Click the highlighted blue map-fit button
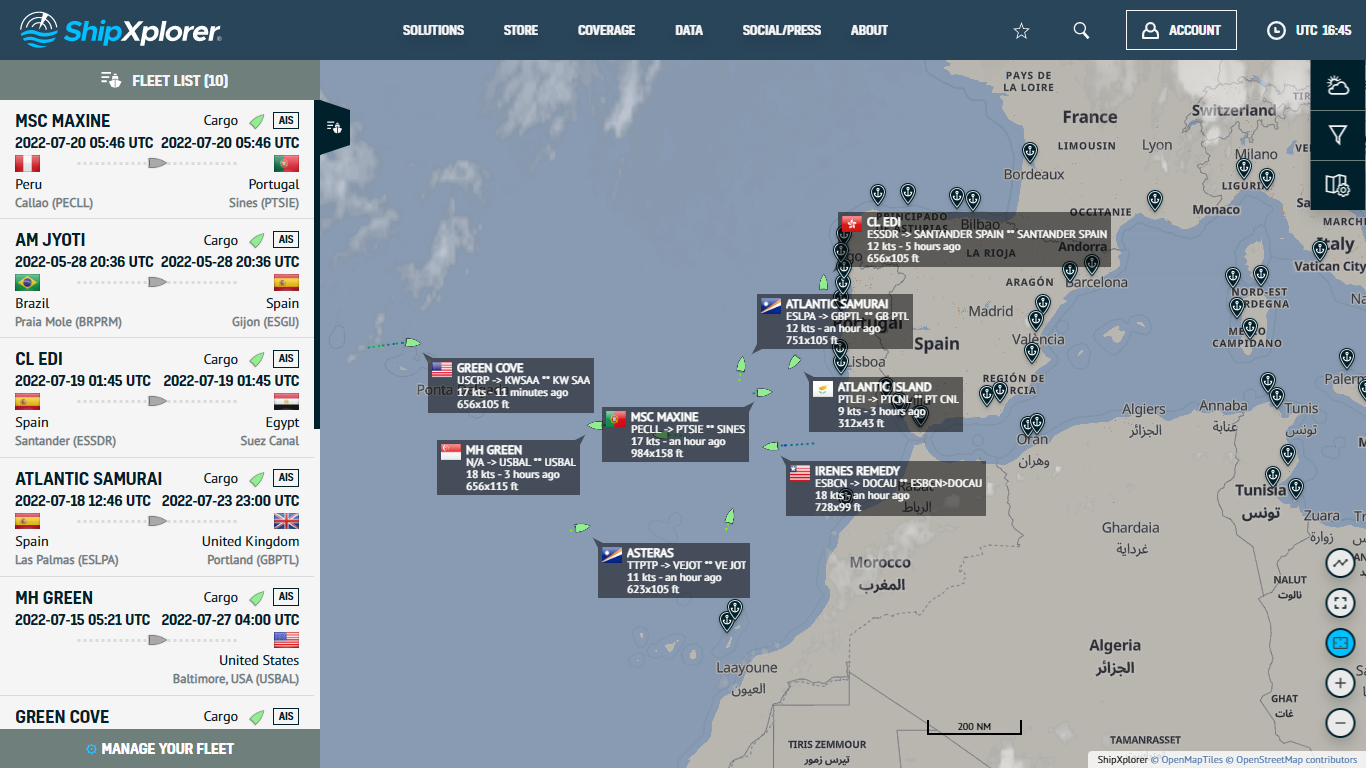Viewport: 1366px width, 768px height. pos(1340,642)
